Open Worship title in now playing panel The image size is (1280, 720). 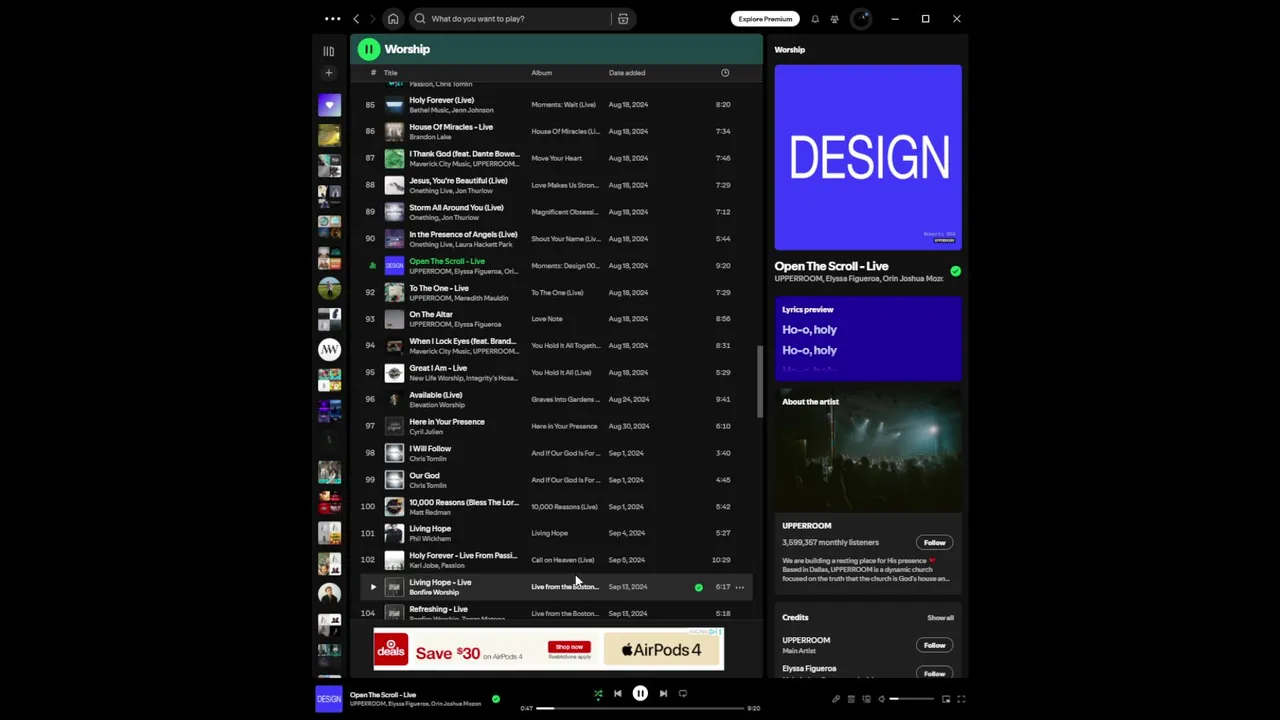pyautogui.click(x=789, y=50)
